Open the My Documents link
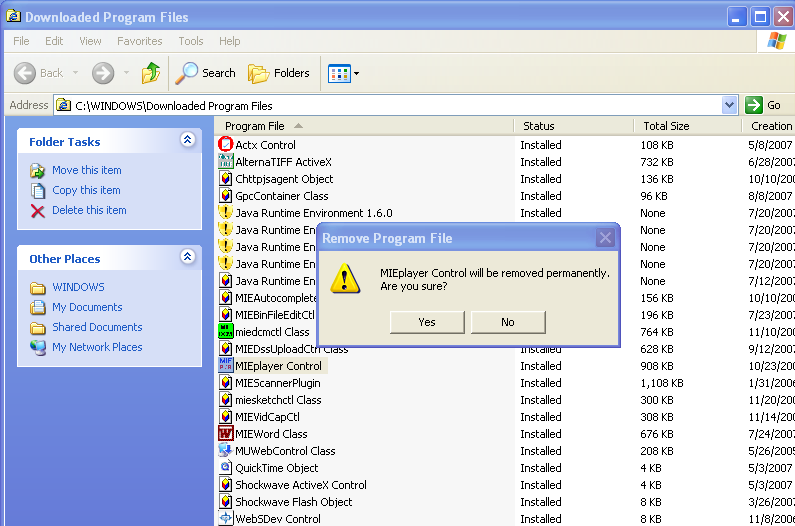795x526 pixels. point(87,307)
